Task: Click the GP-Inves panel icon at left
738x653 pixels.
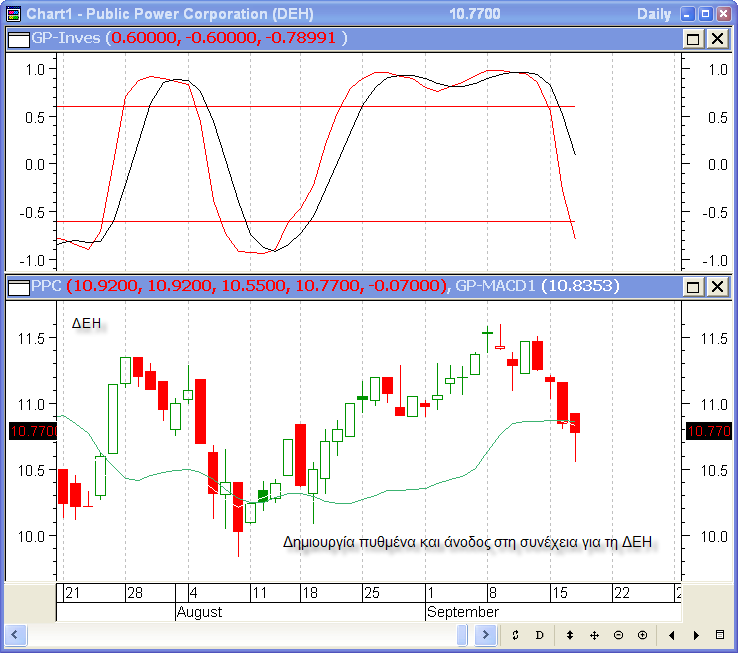Action: 18,38
